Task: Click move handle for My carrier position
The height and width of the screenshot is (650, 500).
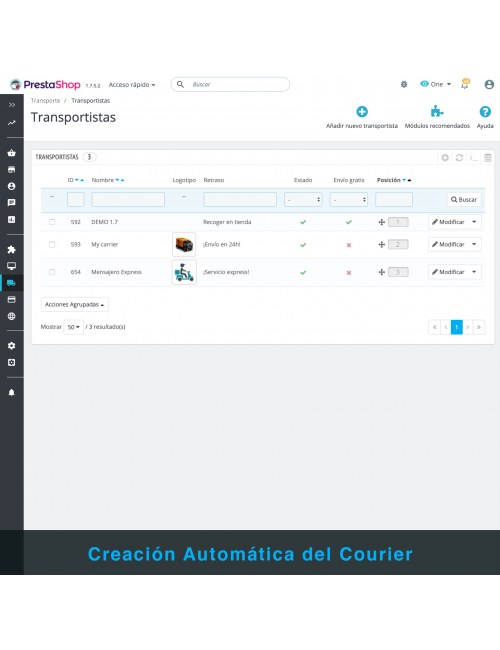Action: pyautogui.click(x=381, y=245)
